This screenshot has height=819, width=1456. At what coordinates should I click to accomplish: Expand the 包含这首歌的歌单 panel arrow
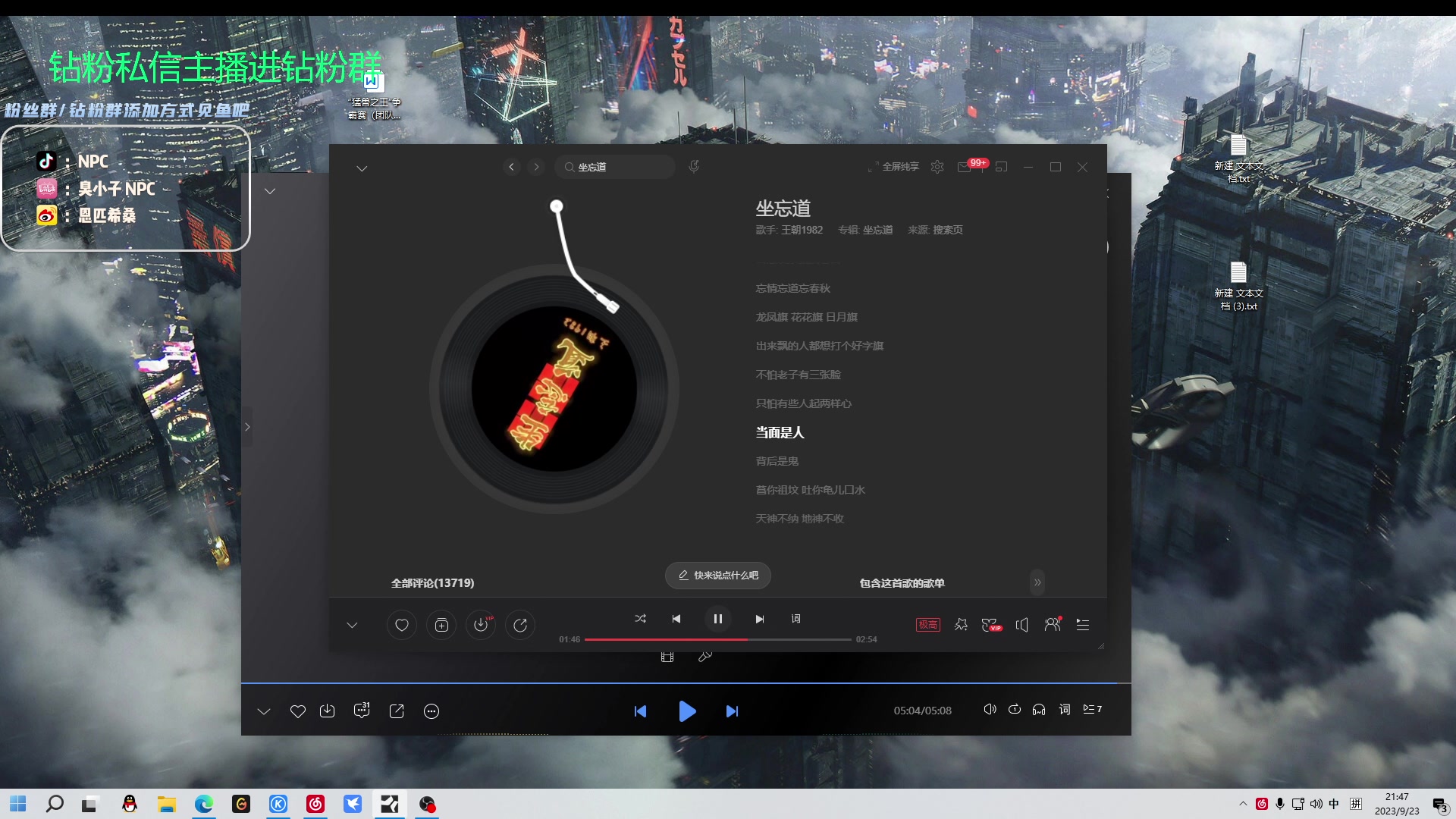tap(1037, 582)
